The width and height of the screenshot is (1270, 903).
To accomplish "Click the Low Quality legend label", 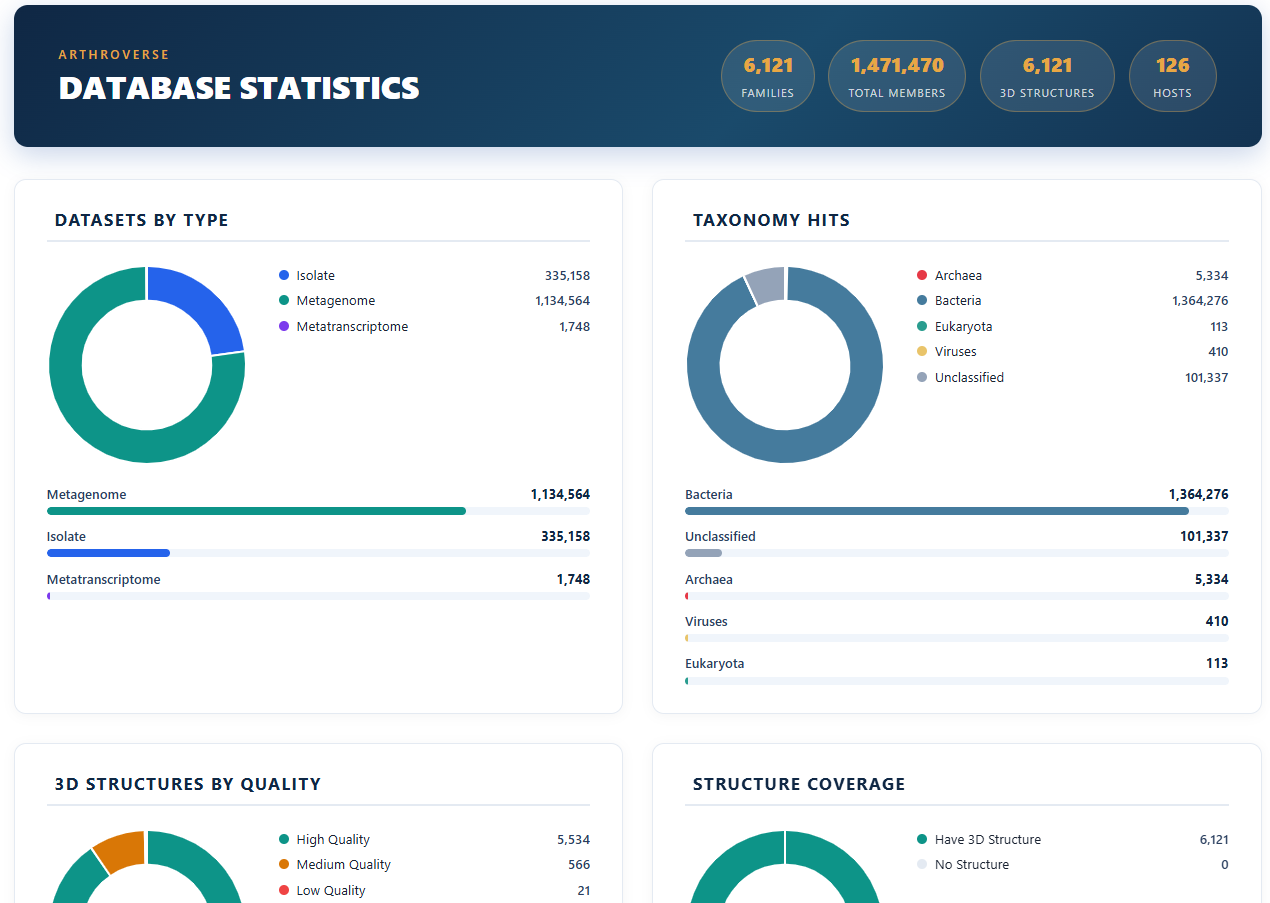I will (331, 890).
